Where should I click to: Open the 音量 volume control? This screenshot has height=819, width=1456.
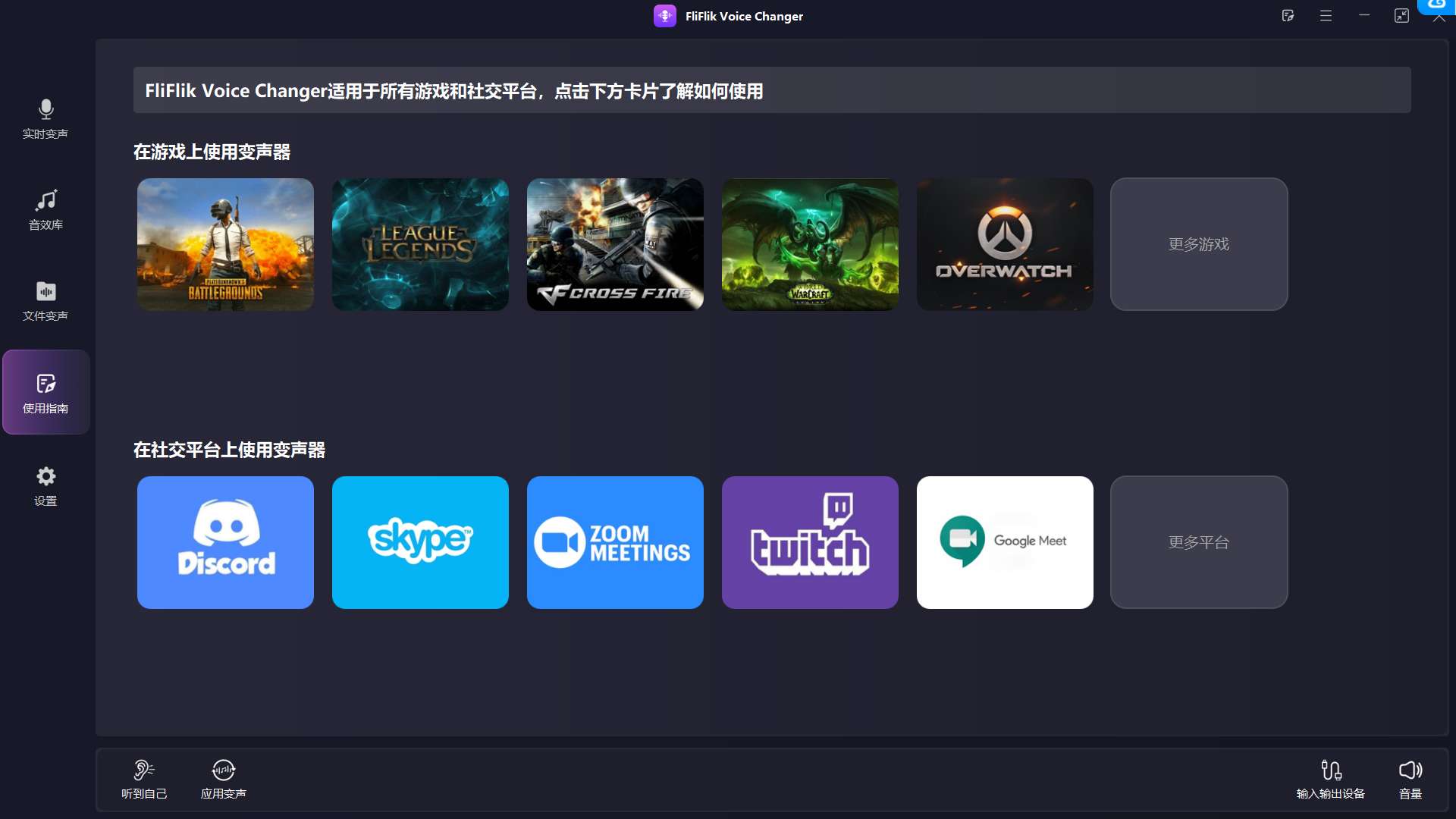(1410, 770)
